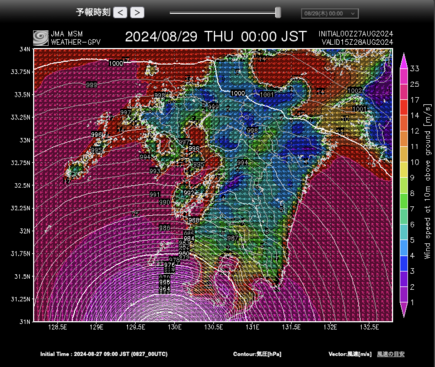Screen dimensions: 435x367
Task: Select the green 7–8 m/s legend swatch
Action: (404, 201)
